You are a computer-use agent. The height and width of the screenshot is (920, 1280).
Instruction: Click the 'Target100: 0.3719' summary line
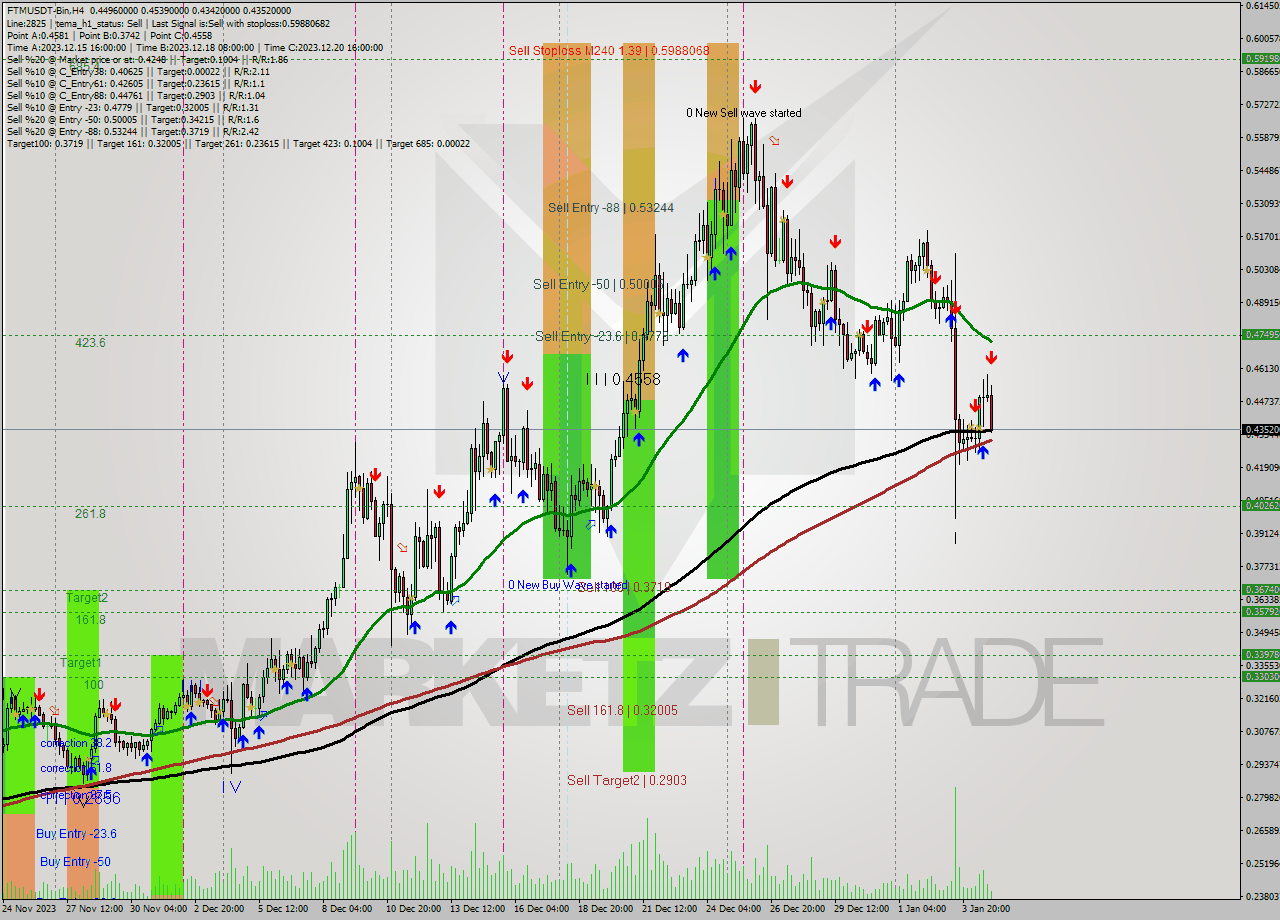pos(238,143)
